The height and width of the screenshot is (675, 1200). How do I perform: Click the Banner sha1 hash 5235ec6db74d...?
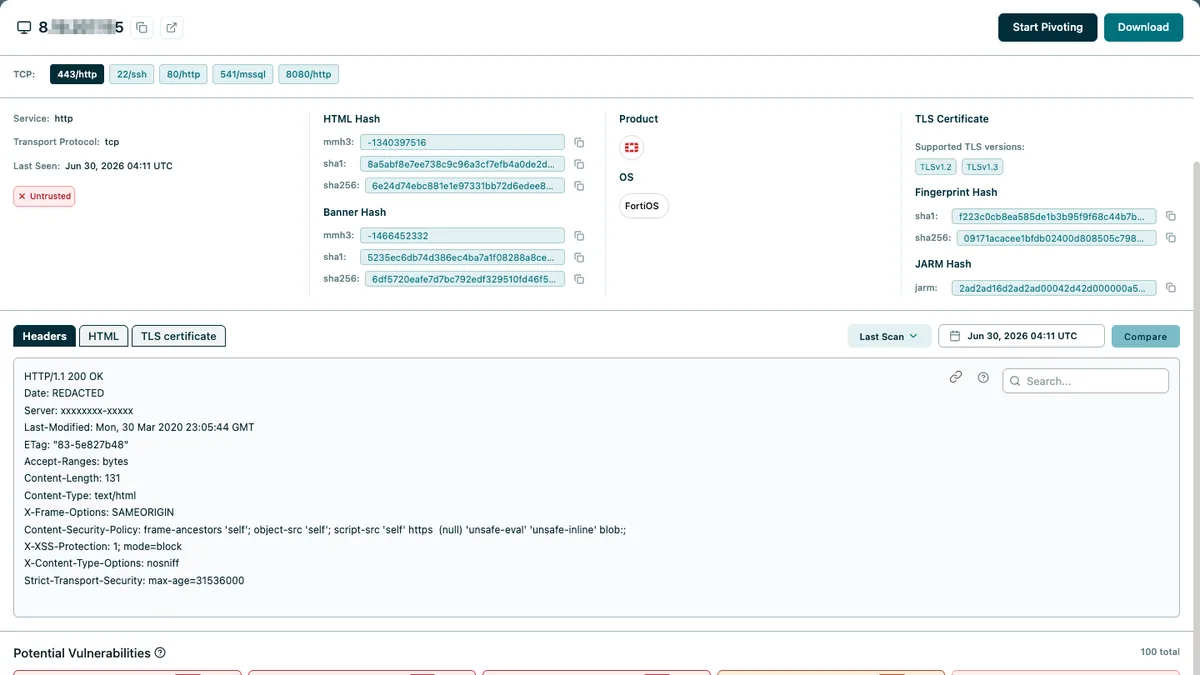tap(464, 258)
